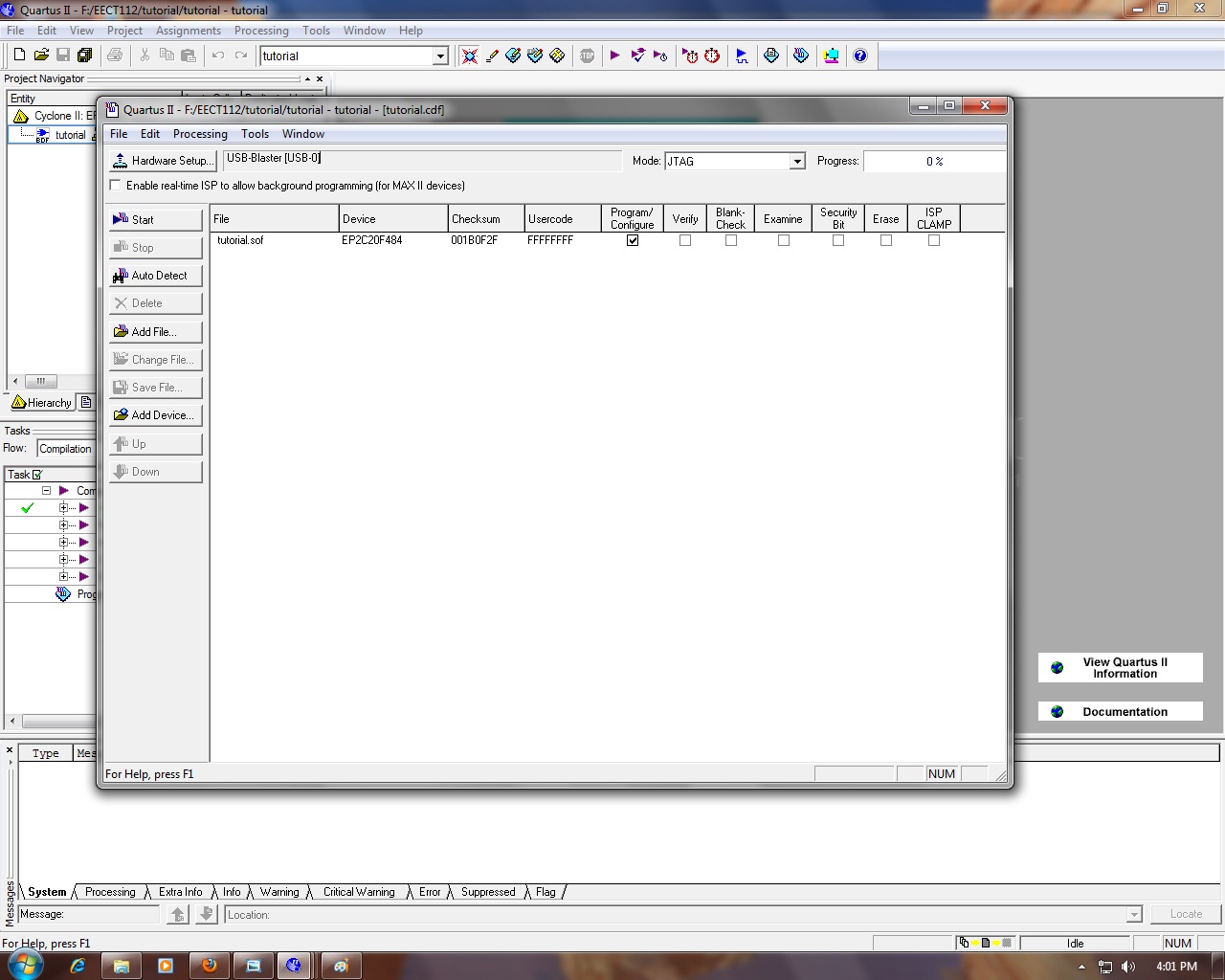Open the Mode dropdown showing JTAG
Viewport: 1225px width, 980px height.
797,161
